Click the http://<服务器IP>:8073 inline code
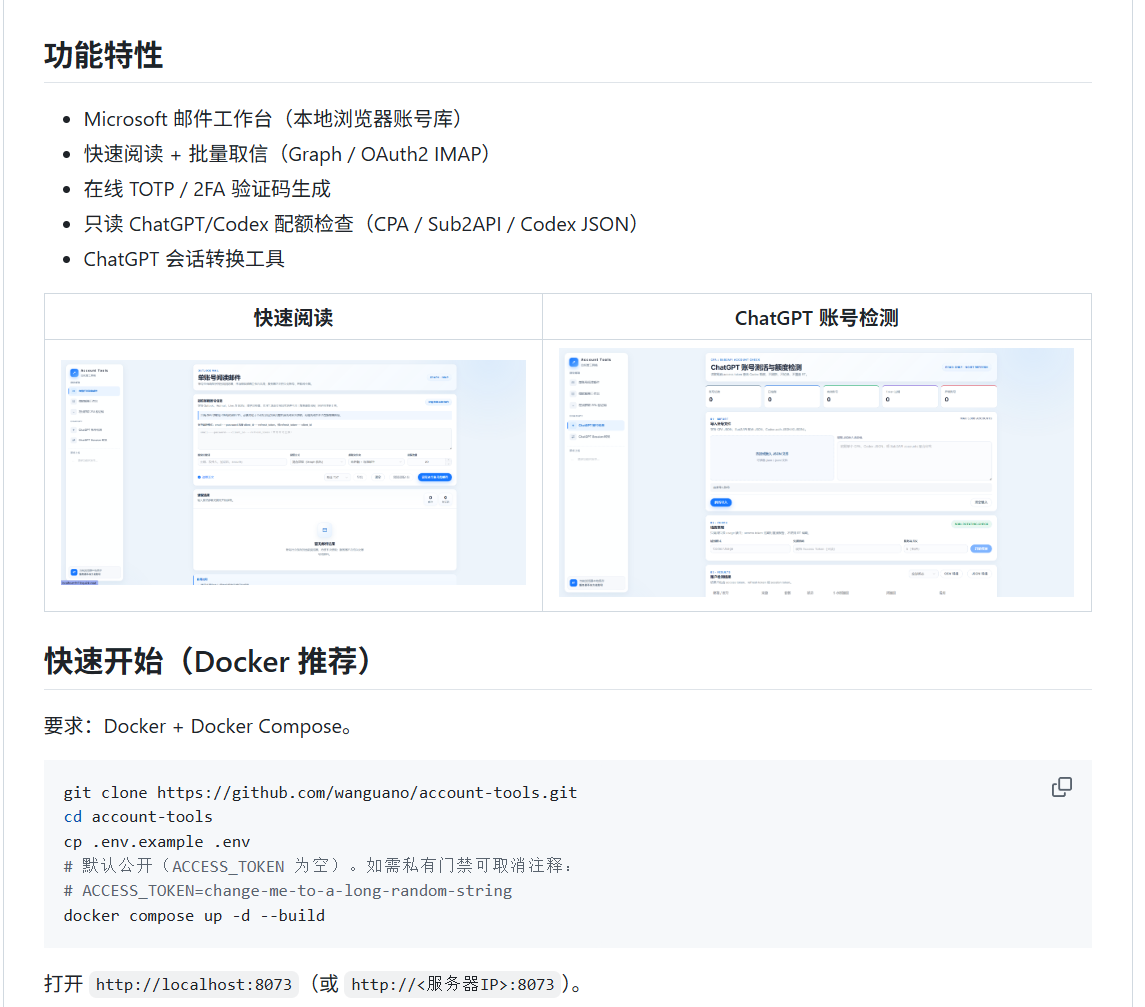The image size is (1145, 1007). coord(453,984)
